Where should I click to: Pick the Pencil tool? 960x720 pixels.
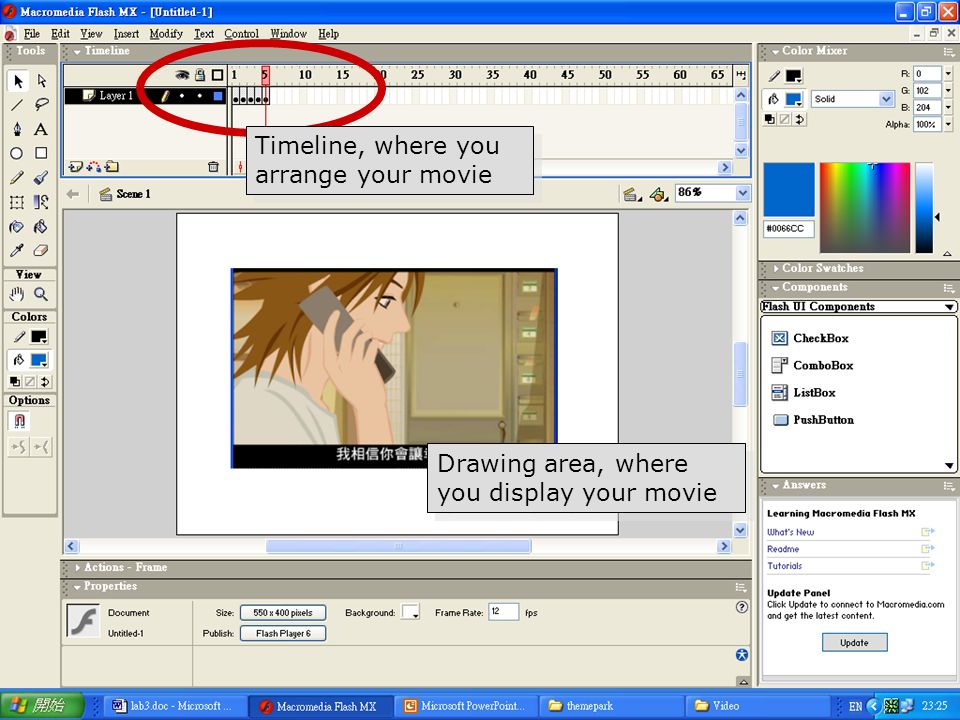pyautogui.click(x=17, y=178)
